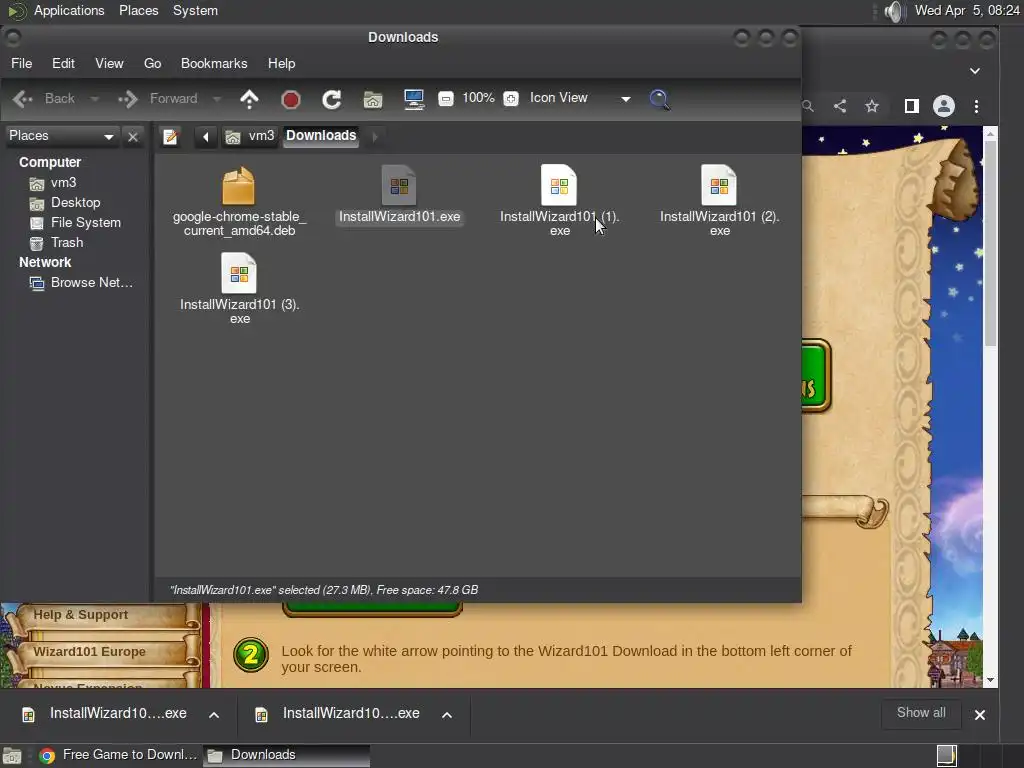1024x768 pixels.
Task: Switch to Free Game to Download taskbar window
Action: pyautogui.click(x=118, y=755)
